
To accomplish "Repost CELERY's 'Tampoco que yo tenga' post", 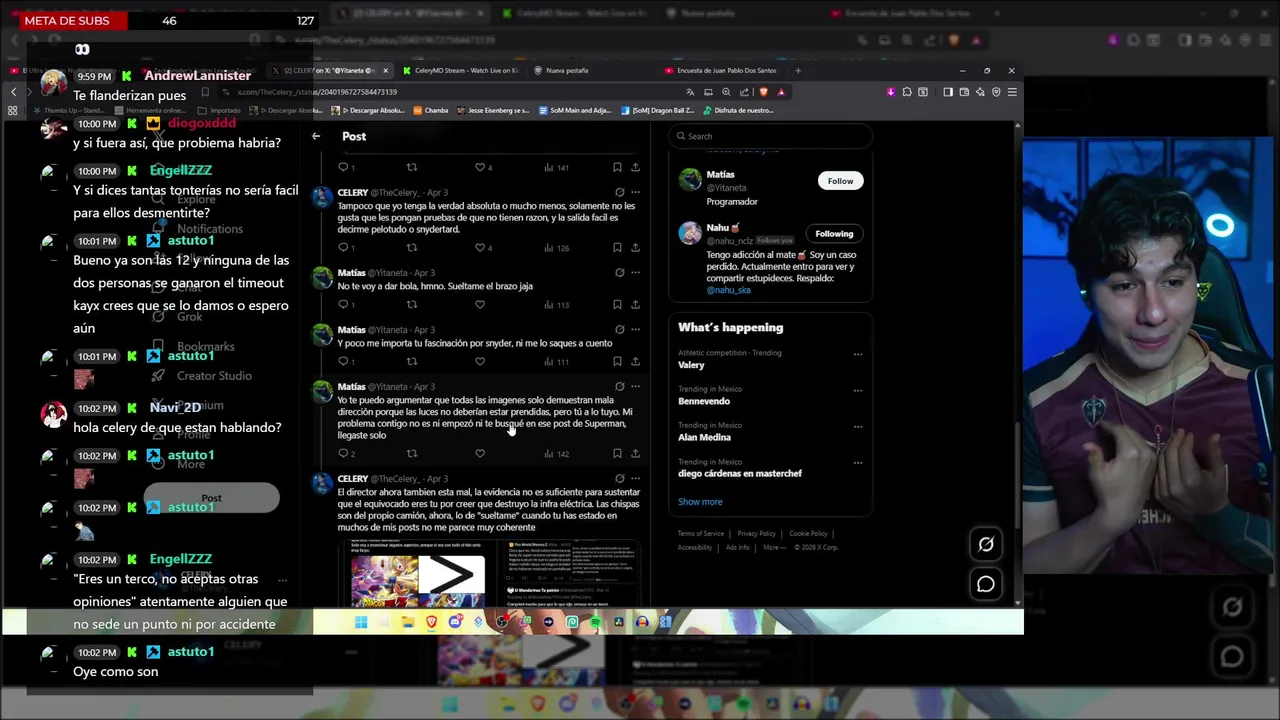I will click(x=411, y=247).
